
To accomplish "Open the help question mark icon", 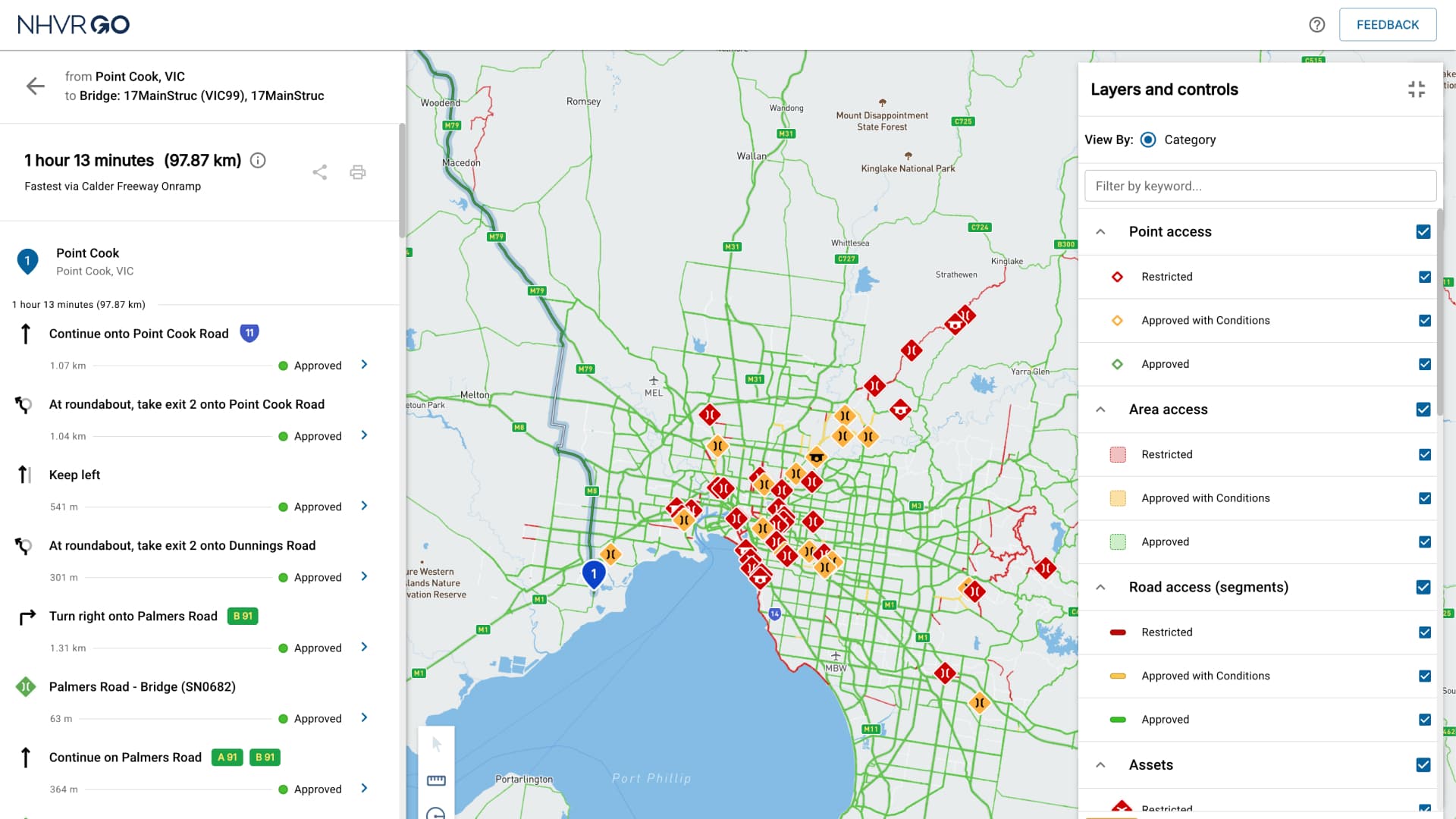I will point(1317,25).
